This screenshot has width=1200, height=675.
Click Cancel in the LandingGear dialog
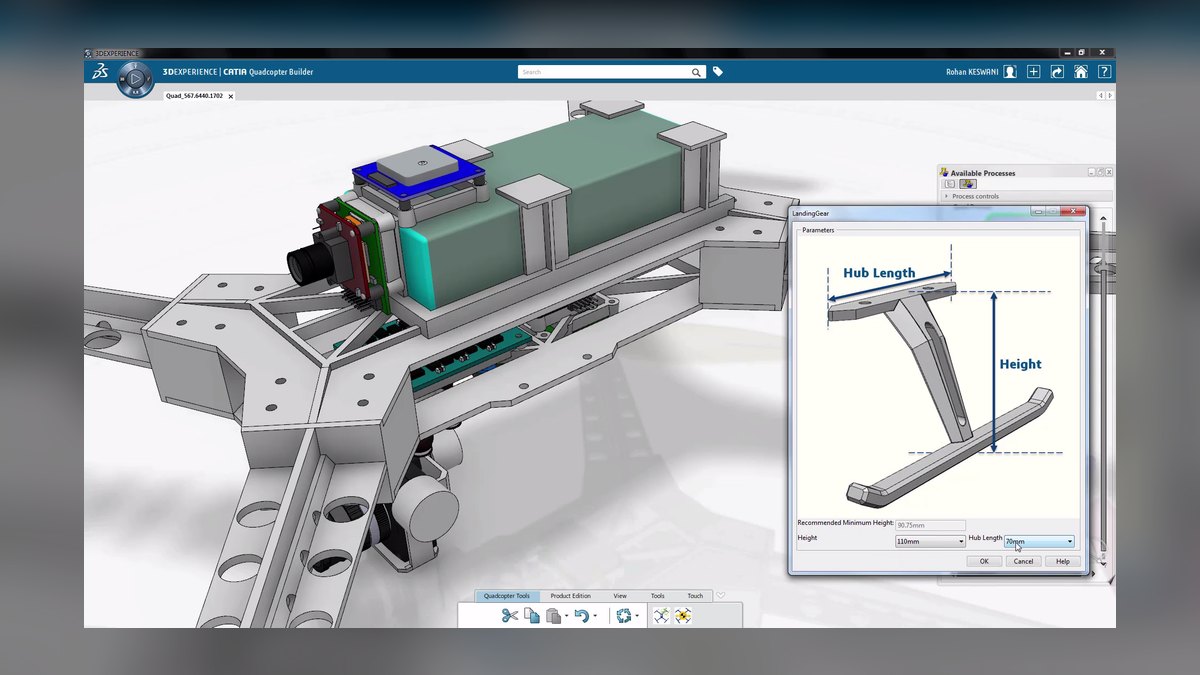pyautogui.click(x=1023, y=561)
